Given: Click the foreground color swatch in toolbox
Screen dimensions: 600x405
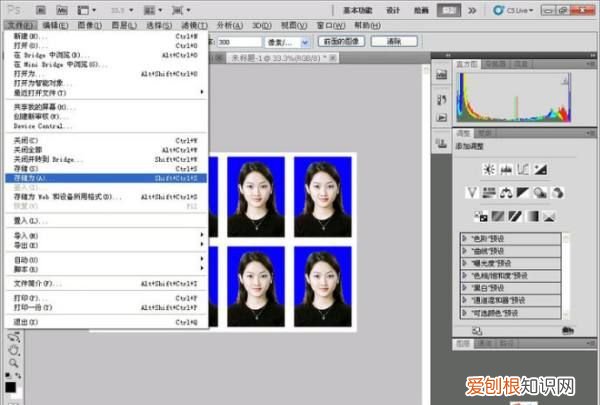Looking at the screenshot, I should point(9,385).
